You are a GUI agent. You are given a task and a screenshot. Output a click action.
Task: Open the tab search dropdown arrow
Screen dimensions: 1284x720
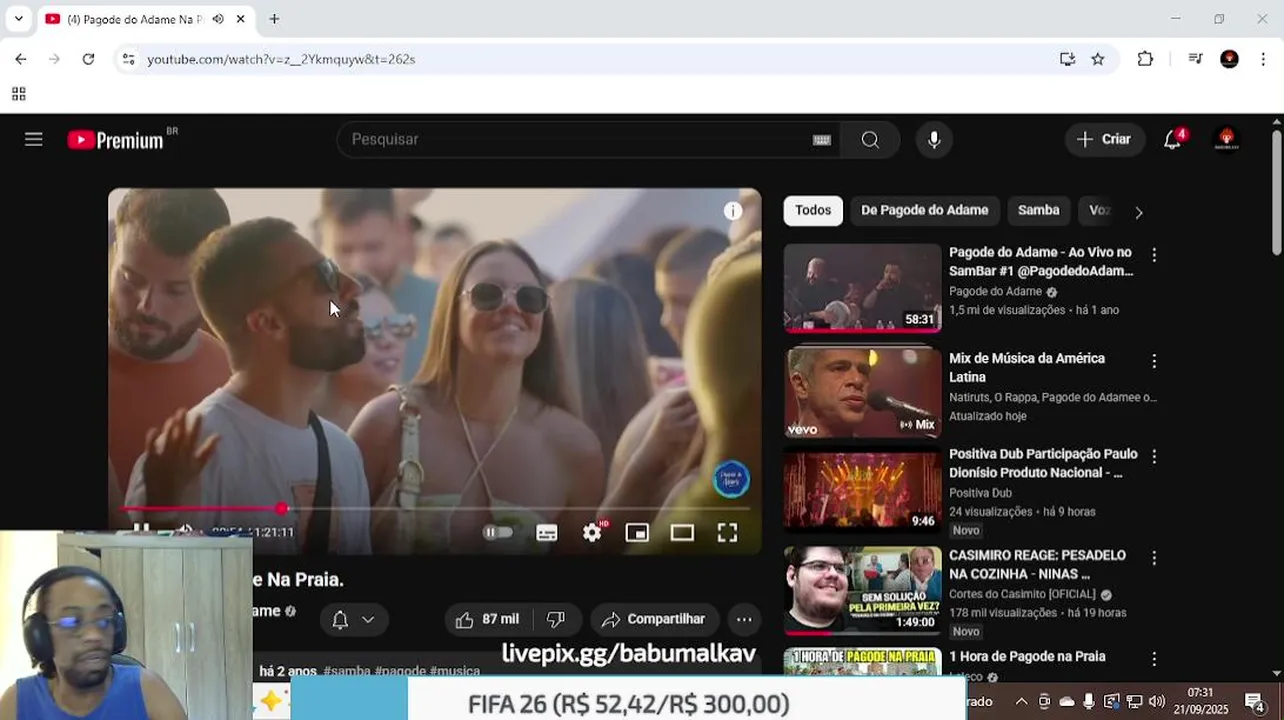click(x=18, y=19)
